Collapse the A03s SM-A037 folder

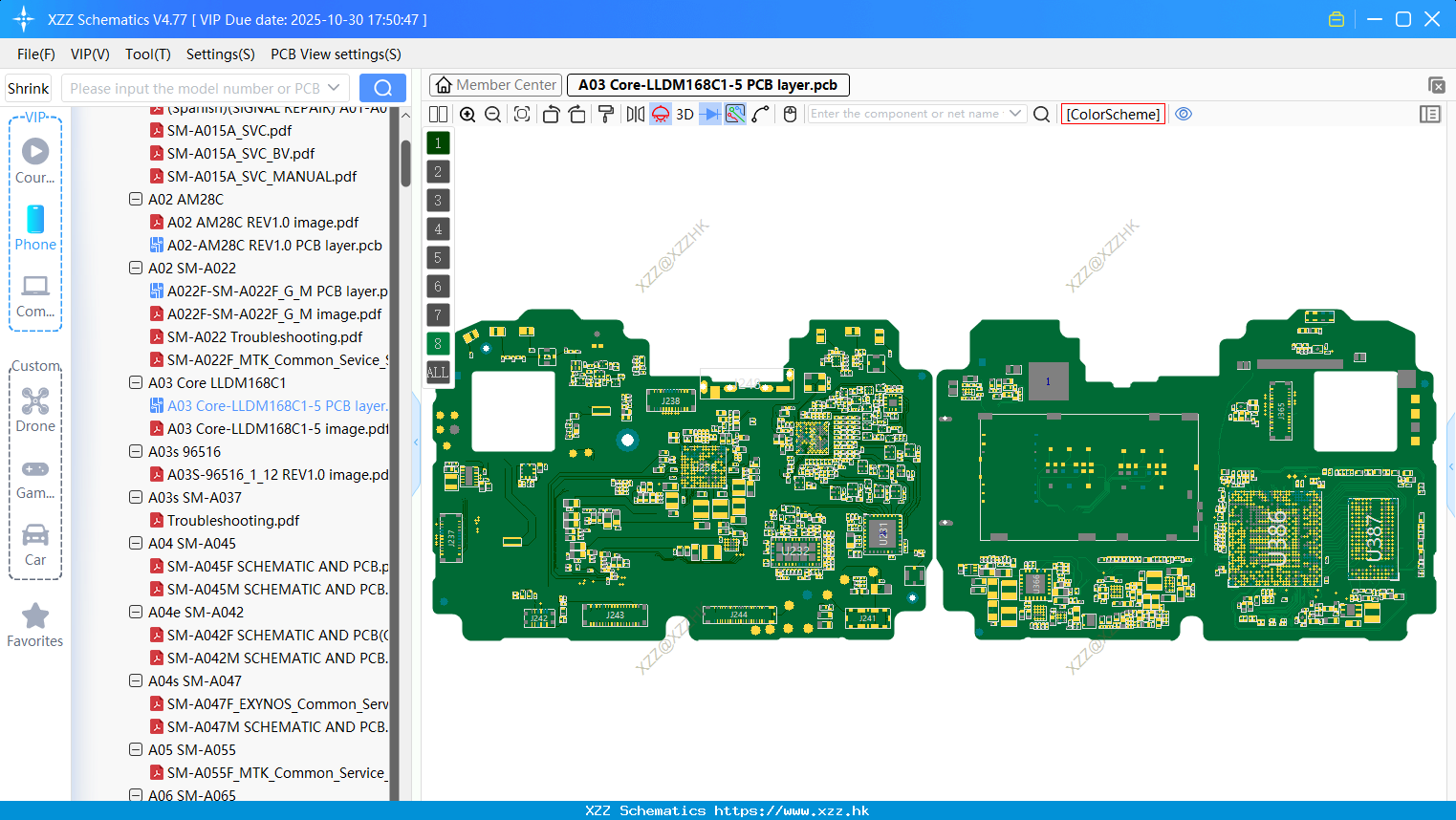click(136, 497)
